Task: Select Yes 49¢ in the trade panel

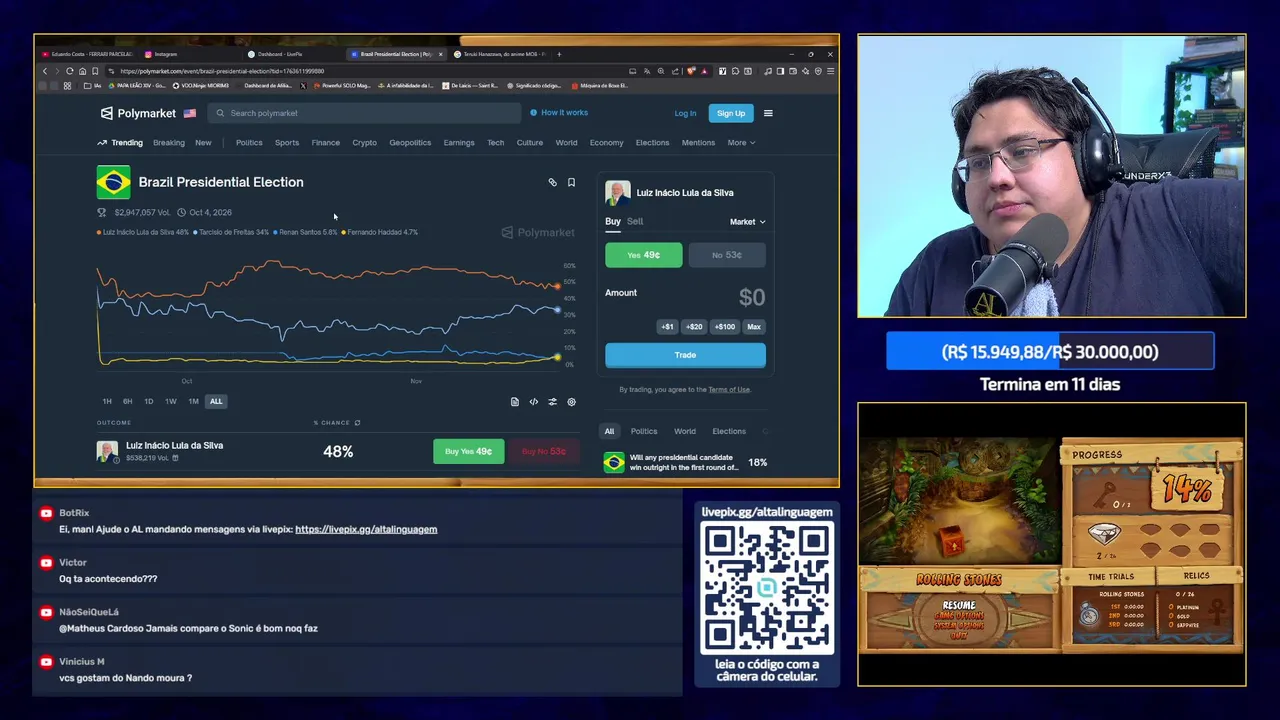Action: [x=644, y=255]
